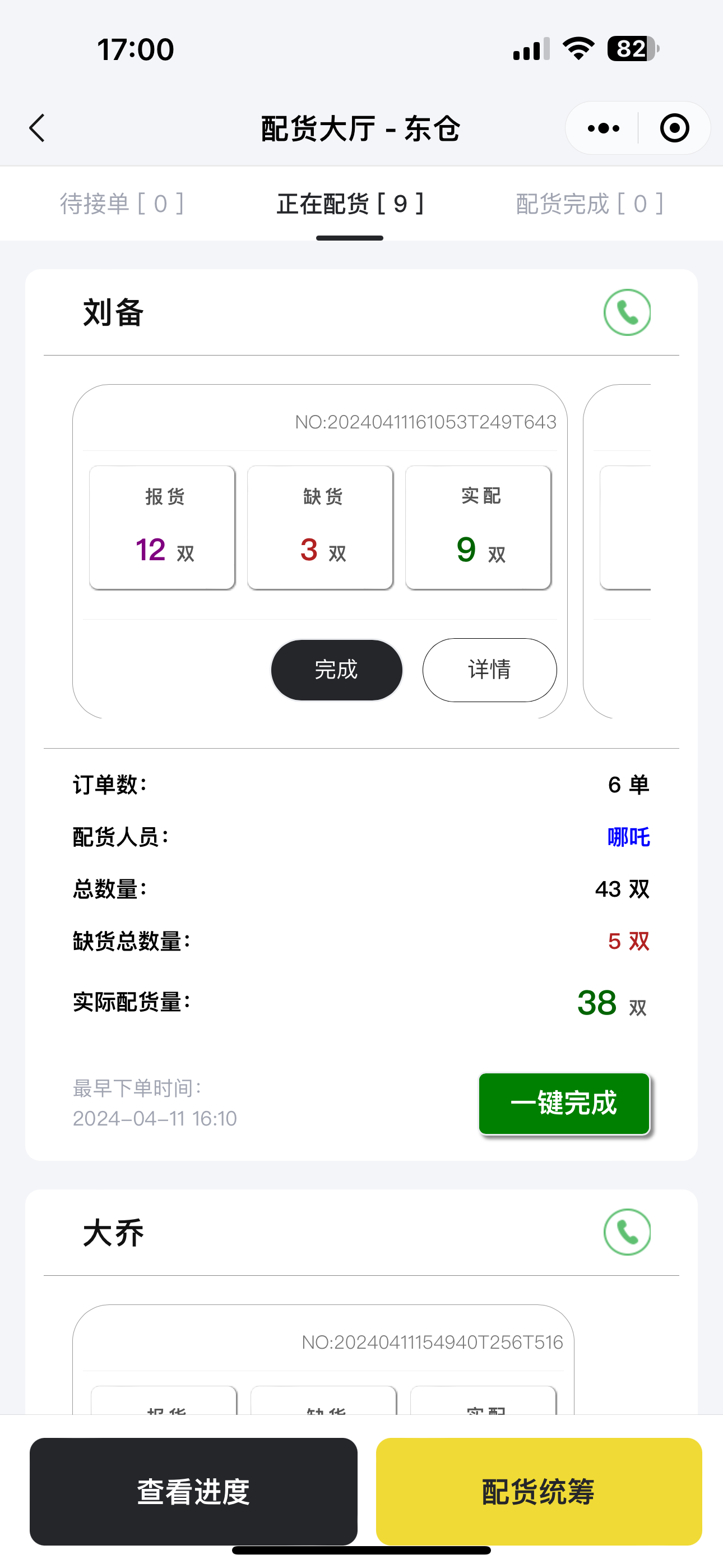The height and width of the screenshot is (1568, 723).
Task: Tap the back arrow icon
Action: 37,128
